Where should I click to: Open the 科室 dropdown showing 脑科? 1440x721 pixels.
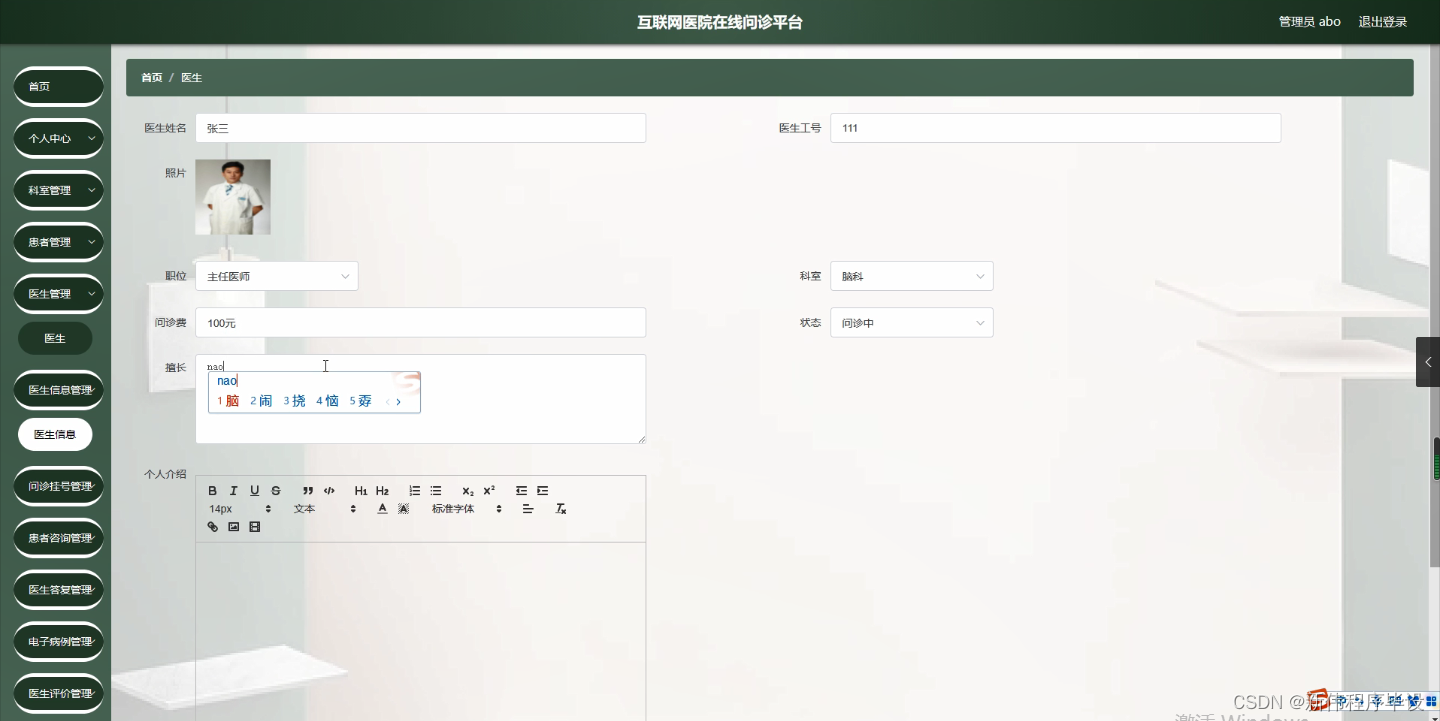tap(911, 275)
